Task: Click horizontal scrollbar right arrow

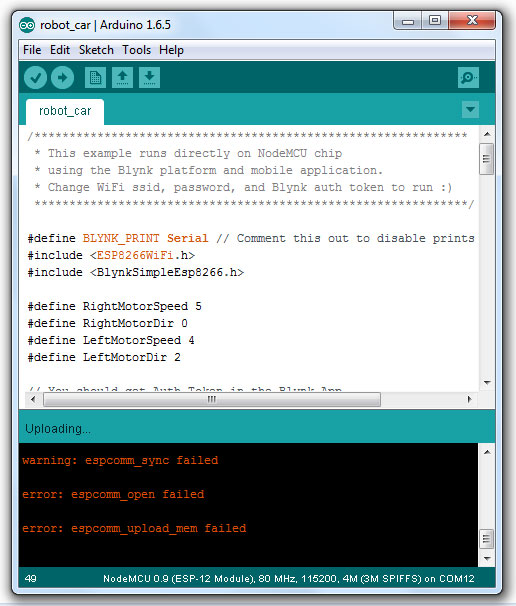Action: (470, 399)
